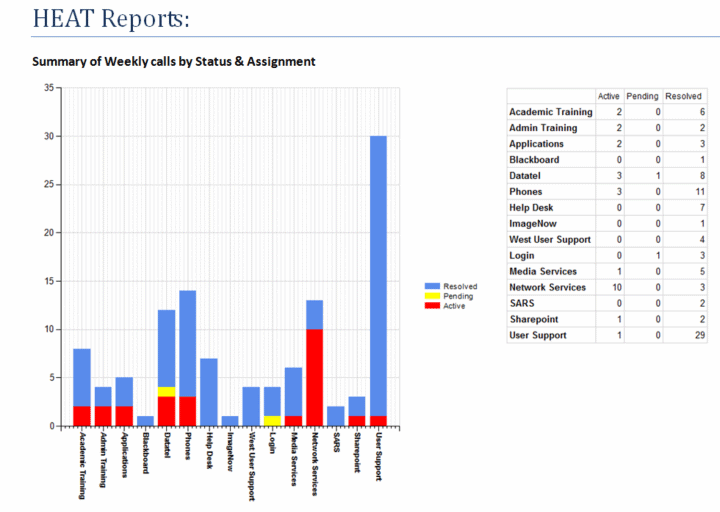The image size is (720, 512).
Task: Click the blue Media Services bar segment
Action: 294,391
